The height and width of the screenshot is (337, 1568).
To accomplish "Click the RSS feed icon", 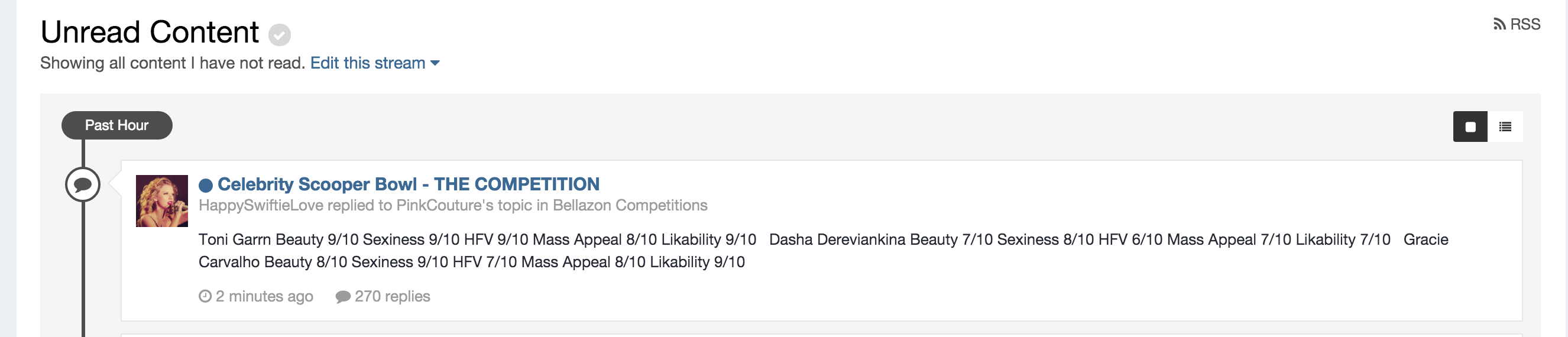I will click(1499, 24).
